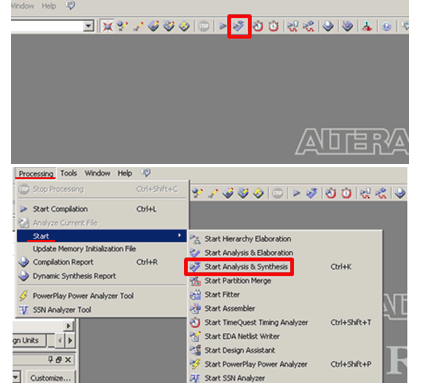
Task: Select Start Design Assistant
Action: (x=285, y=351)
